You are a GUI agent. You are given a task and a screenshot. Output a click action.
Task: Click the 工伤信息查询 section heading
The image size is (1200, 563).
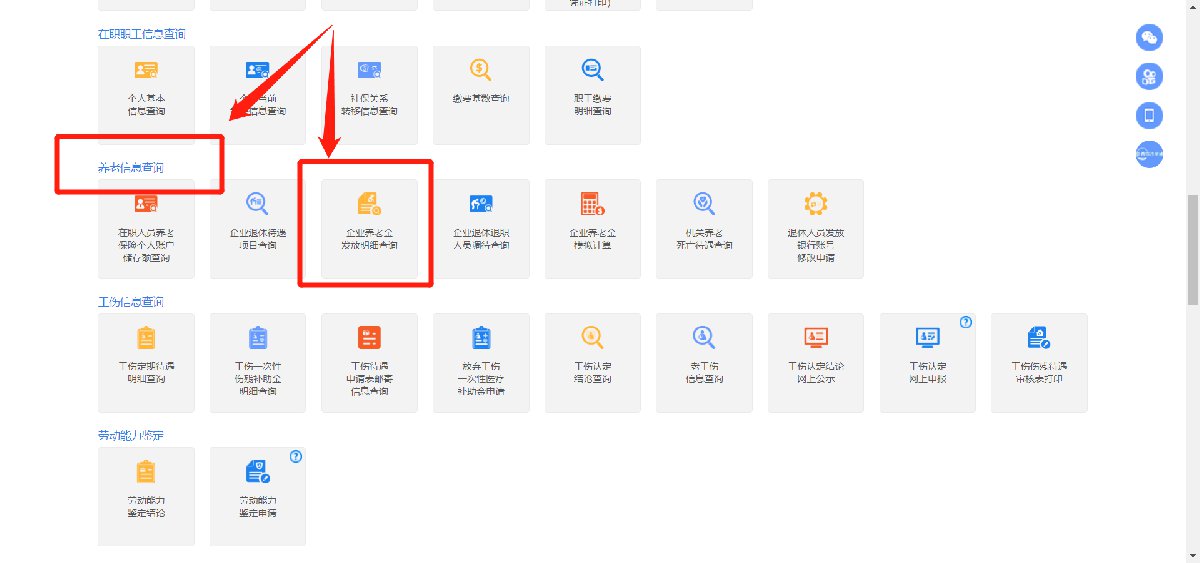click(131, 301)
